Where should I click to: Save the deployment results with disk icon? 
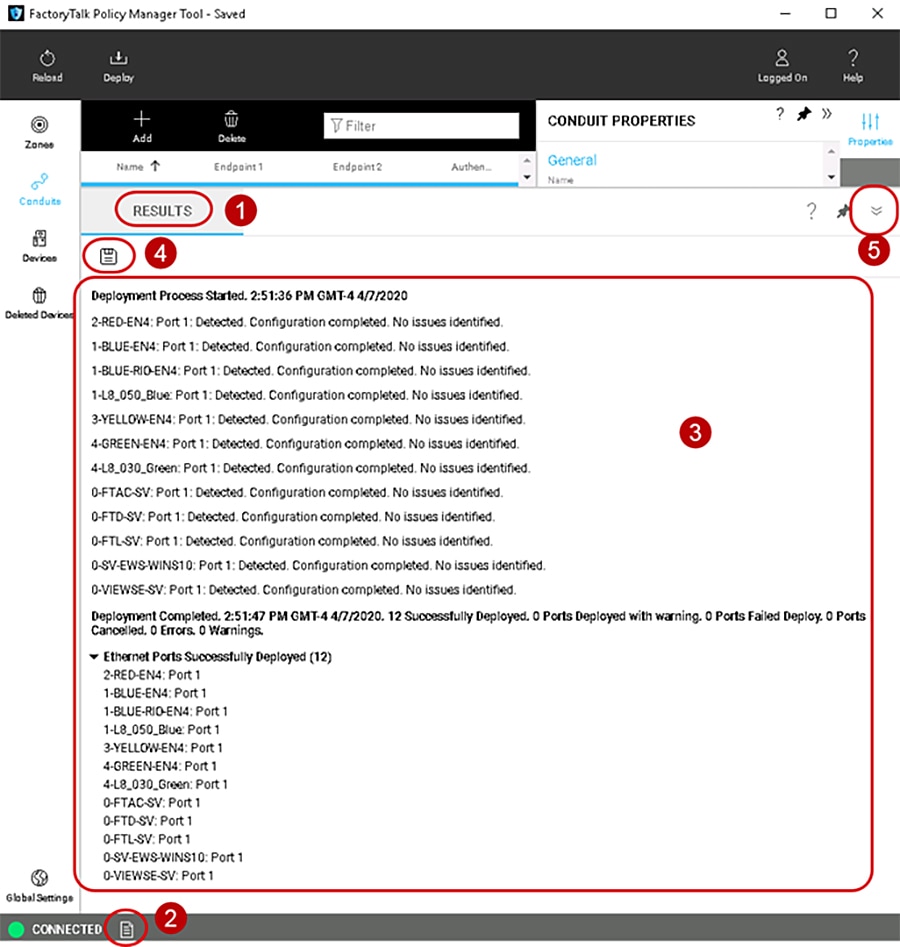(x=109, y=256)
